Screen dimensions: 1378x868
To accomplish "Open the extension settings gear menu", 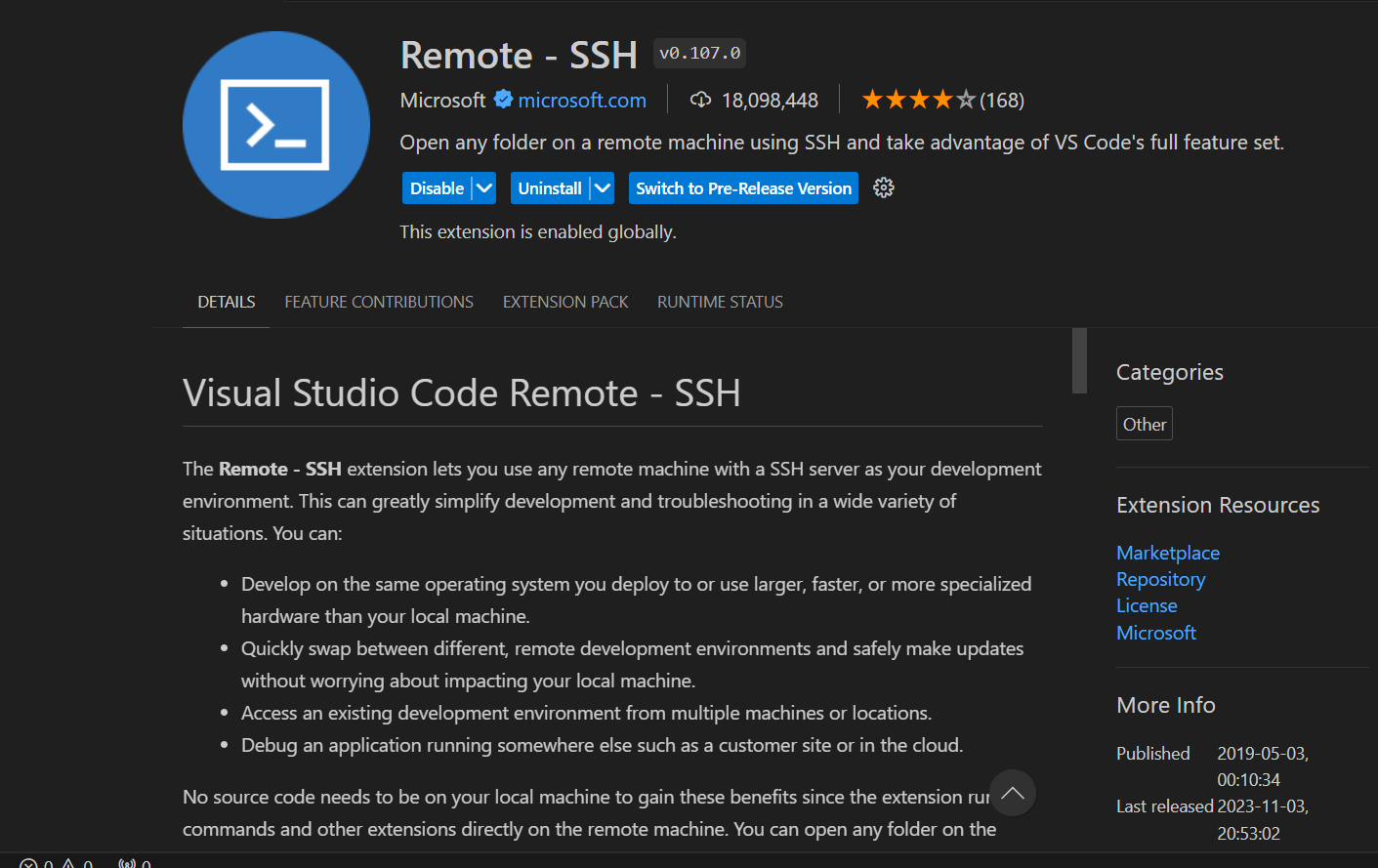I will pos(884,187).
